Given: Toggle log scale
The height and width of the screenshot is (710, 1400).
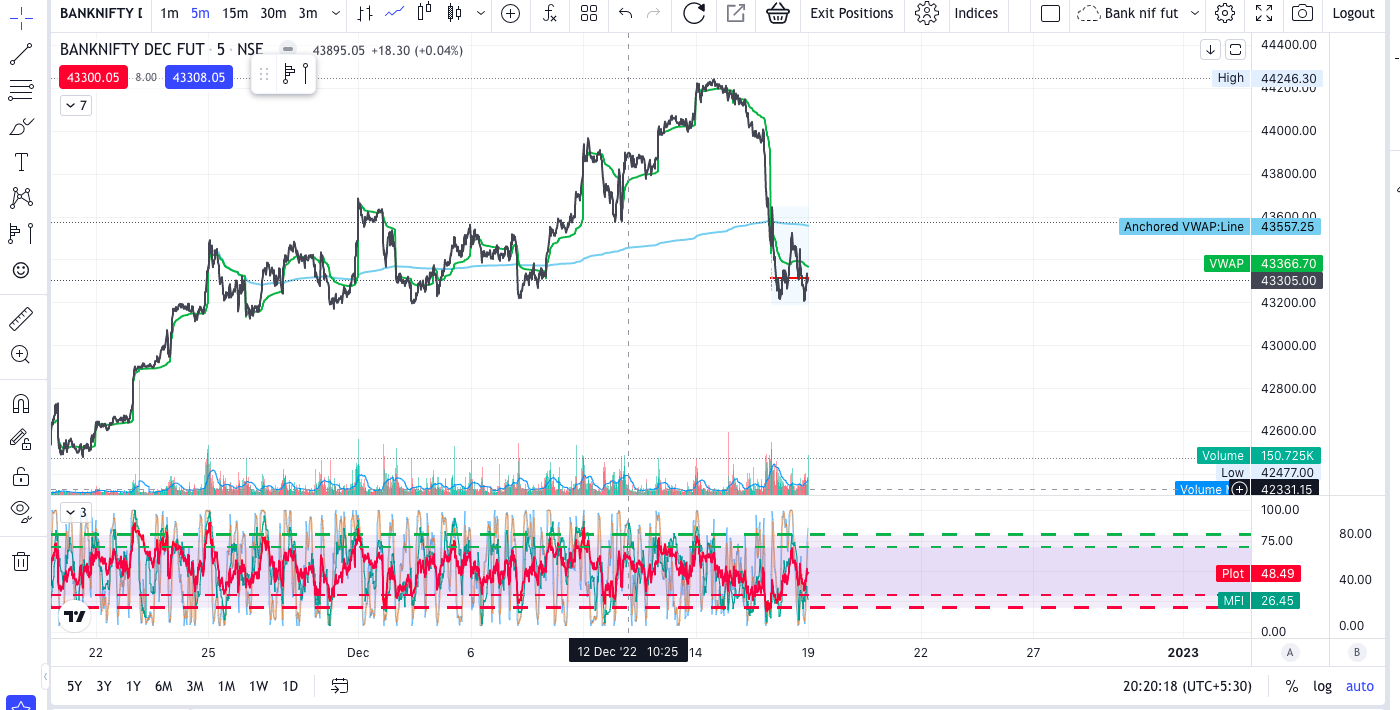Looking at the screenshot, I should point(1323,686).
